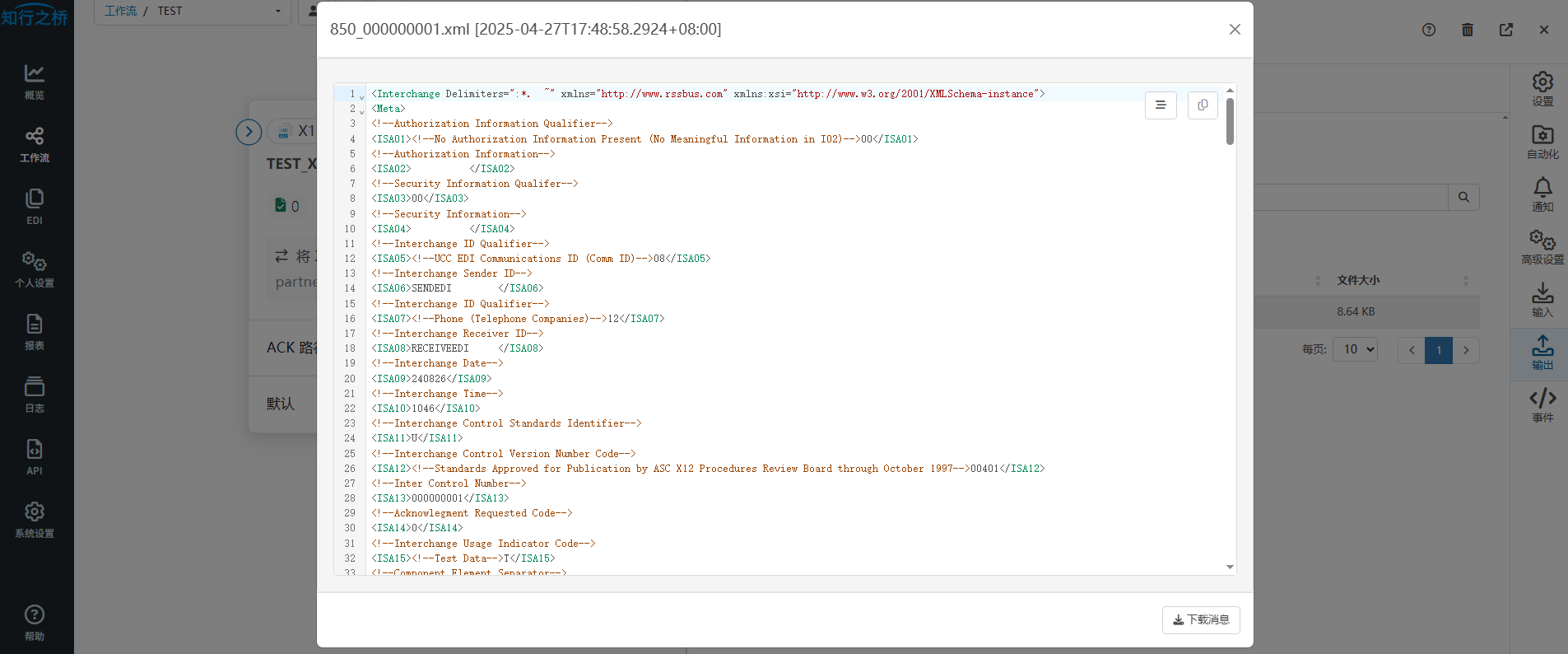Open the 事件 events tab
The height and width of the screenshot is (654, 1568).
point(1542,405)
